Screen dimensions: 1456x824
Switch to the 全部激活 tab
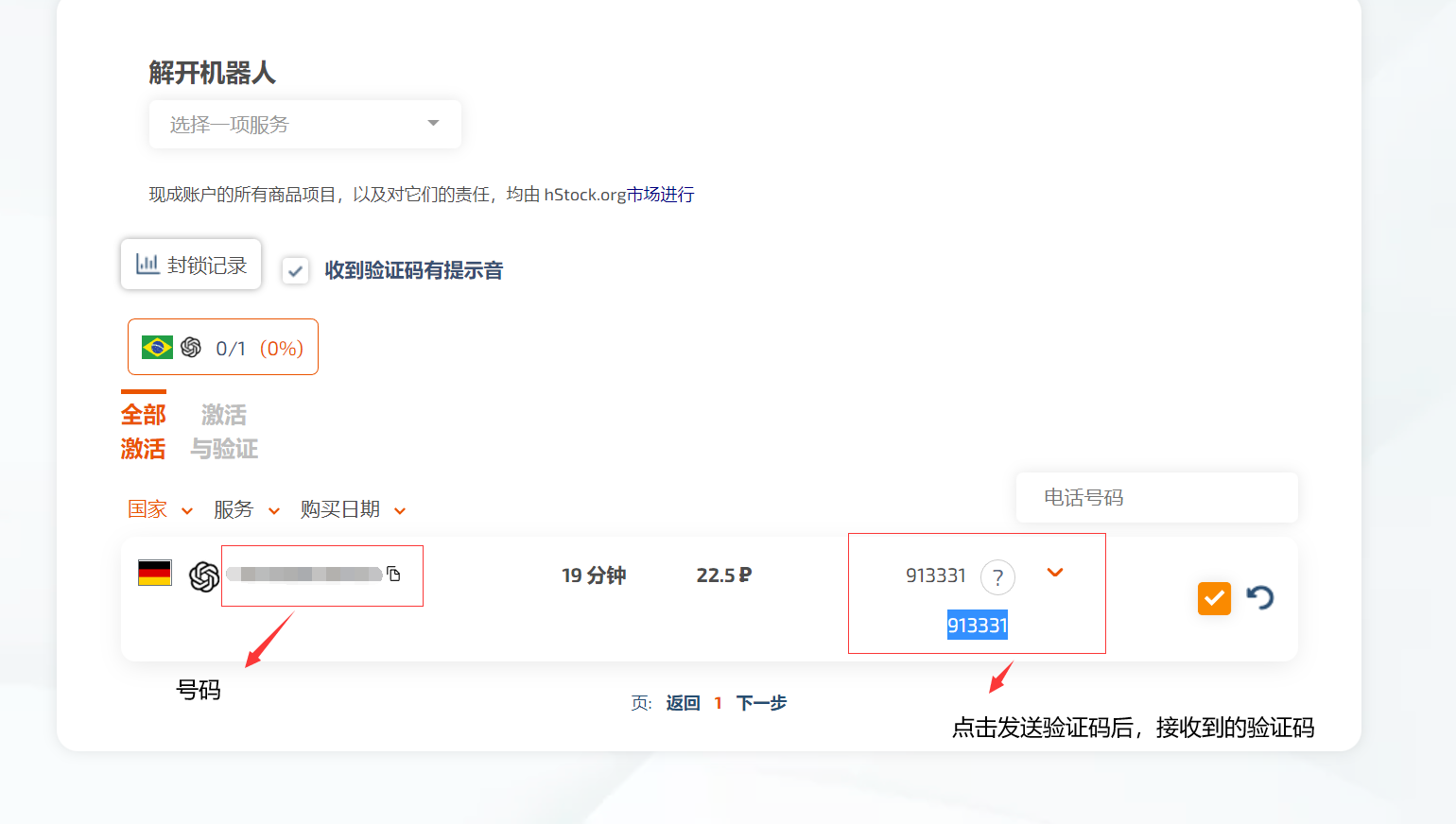tap(143, 431)
